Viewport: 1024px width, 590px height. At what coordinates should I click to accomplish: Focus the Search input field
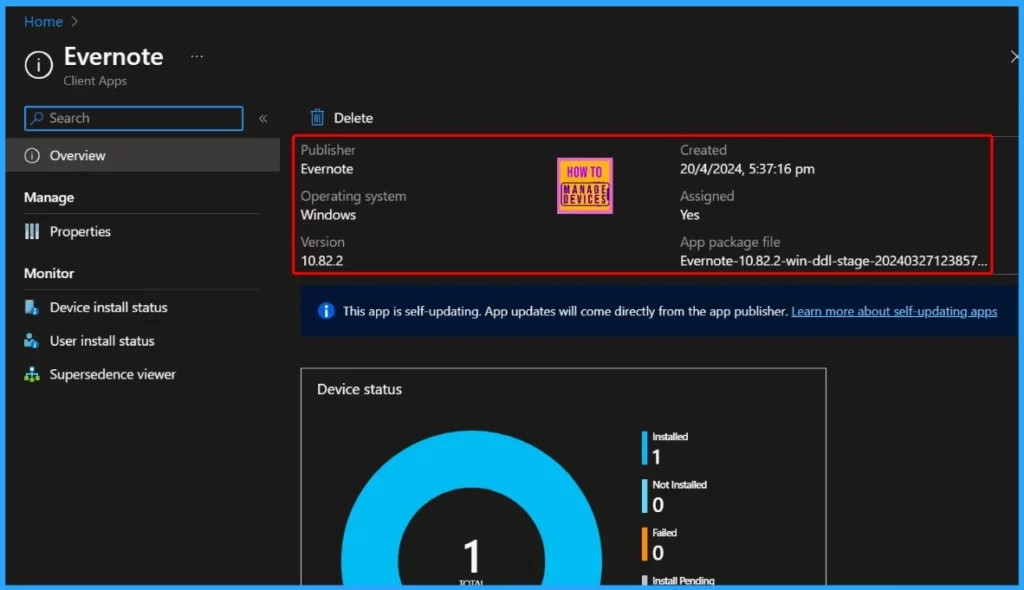(x=134, y=118)
